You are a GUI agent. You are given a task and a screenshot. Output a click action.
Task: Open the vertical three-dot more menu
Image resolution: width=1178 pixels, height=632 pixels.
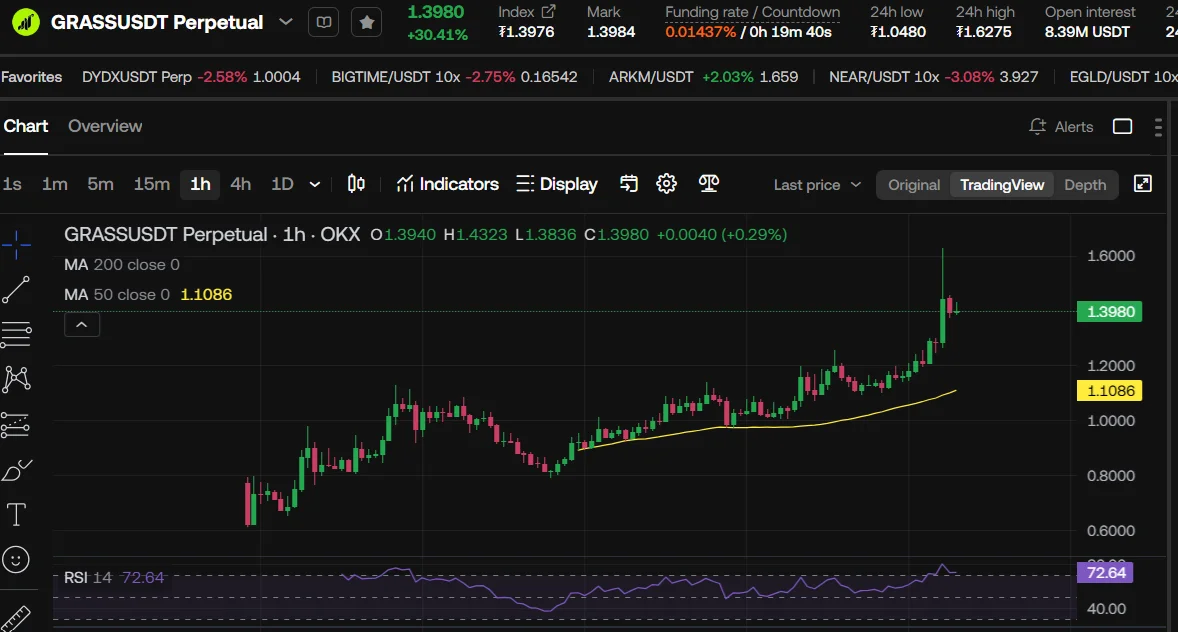(1158, 127)
